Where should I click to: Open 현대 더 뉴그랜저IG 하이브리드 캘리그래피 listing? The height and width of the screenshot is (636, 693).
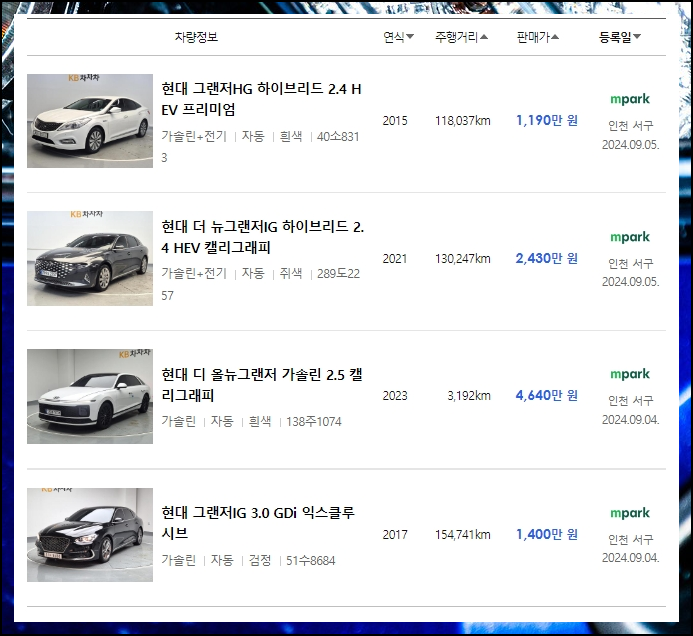(x=263, y=237)
